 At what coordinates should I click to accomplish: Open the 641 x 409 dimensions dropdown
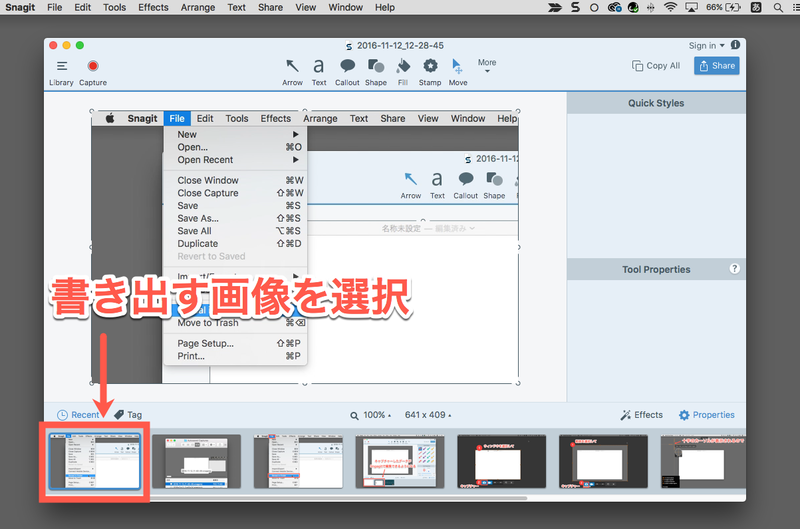(428, 415)
